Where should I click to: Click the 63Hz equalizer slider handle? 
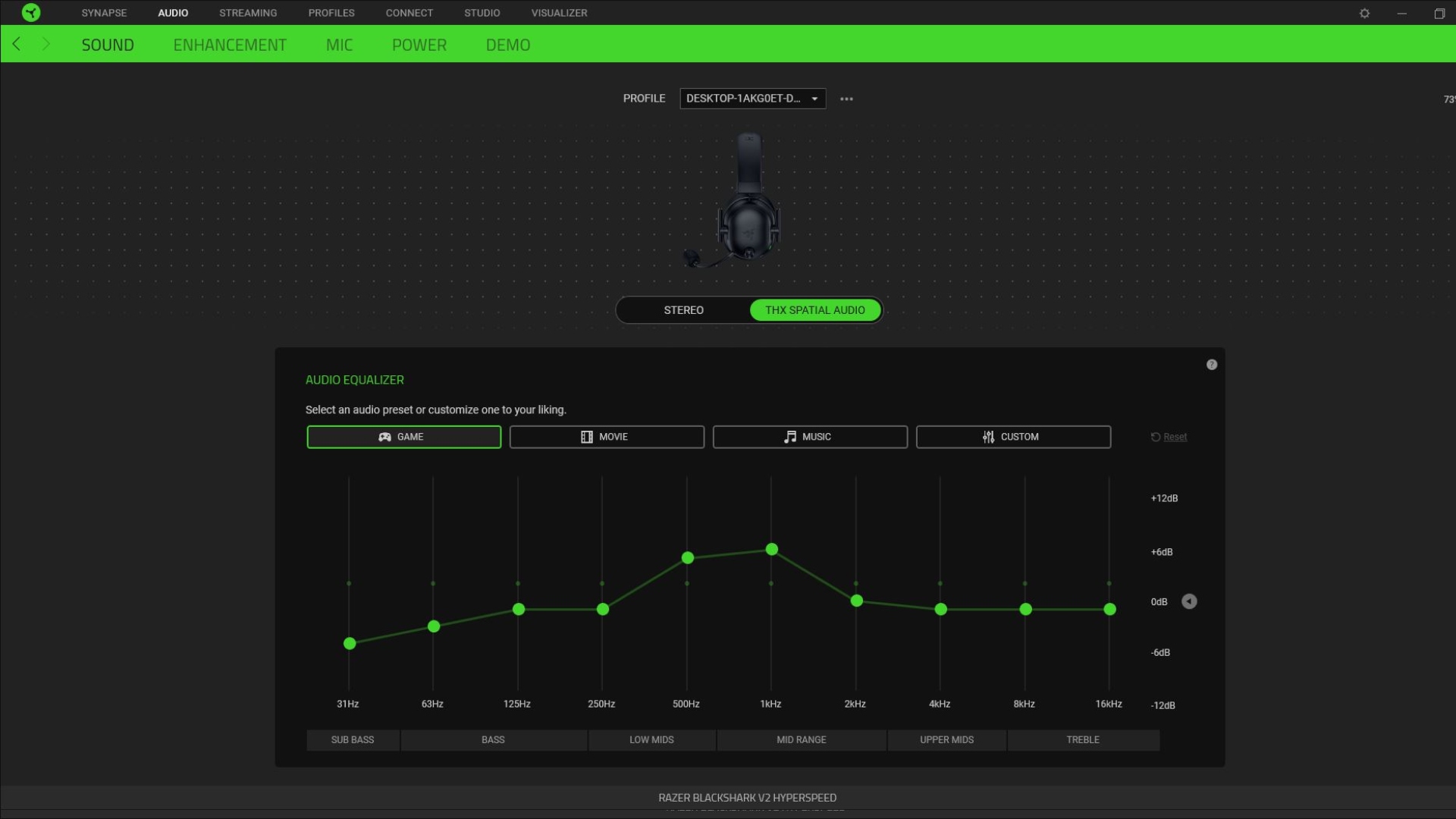tap(434, 626)
